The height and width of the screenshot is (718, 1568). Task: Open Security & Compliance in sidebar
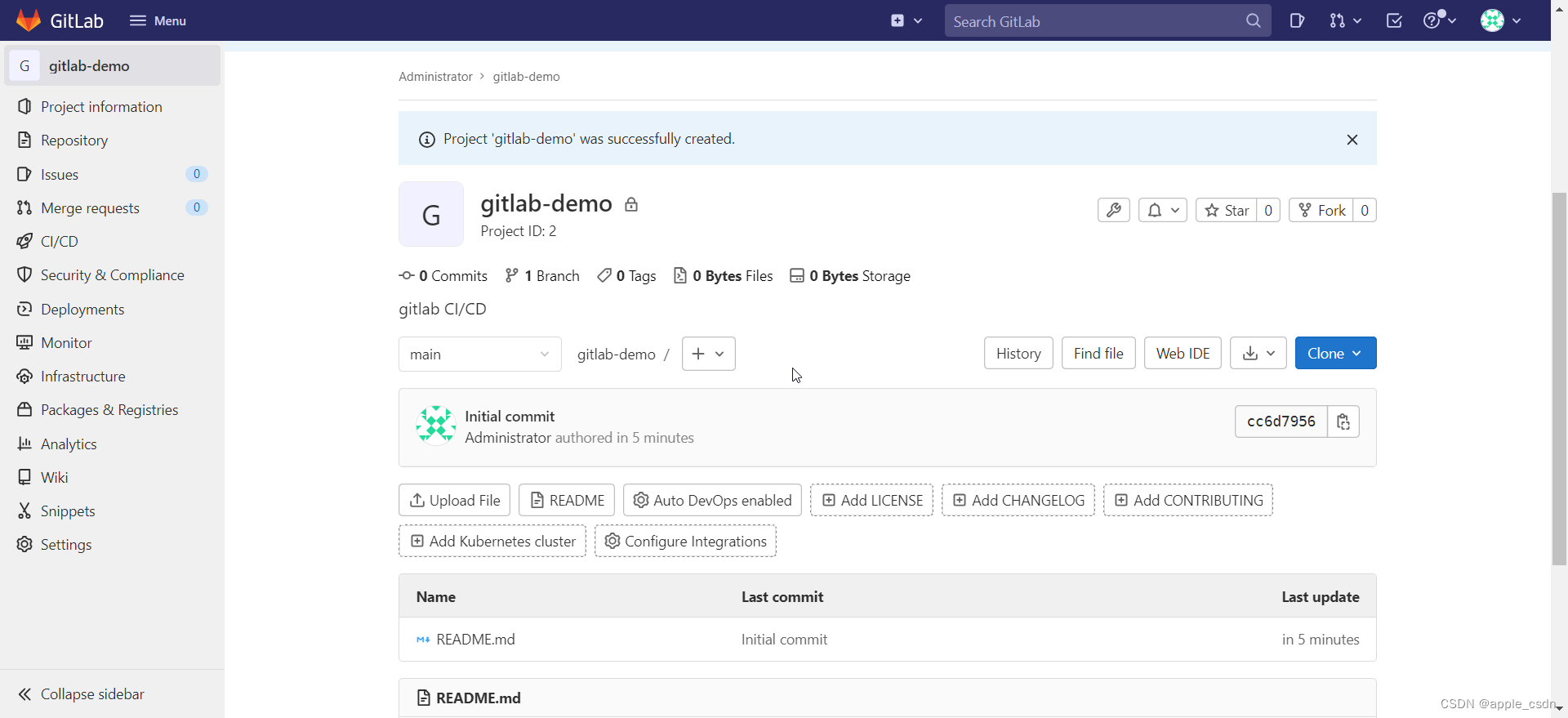click(x=112, y=275)
